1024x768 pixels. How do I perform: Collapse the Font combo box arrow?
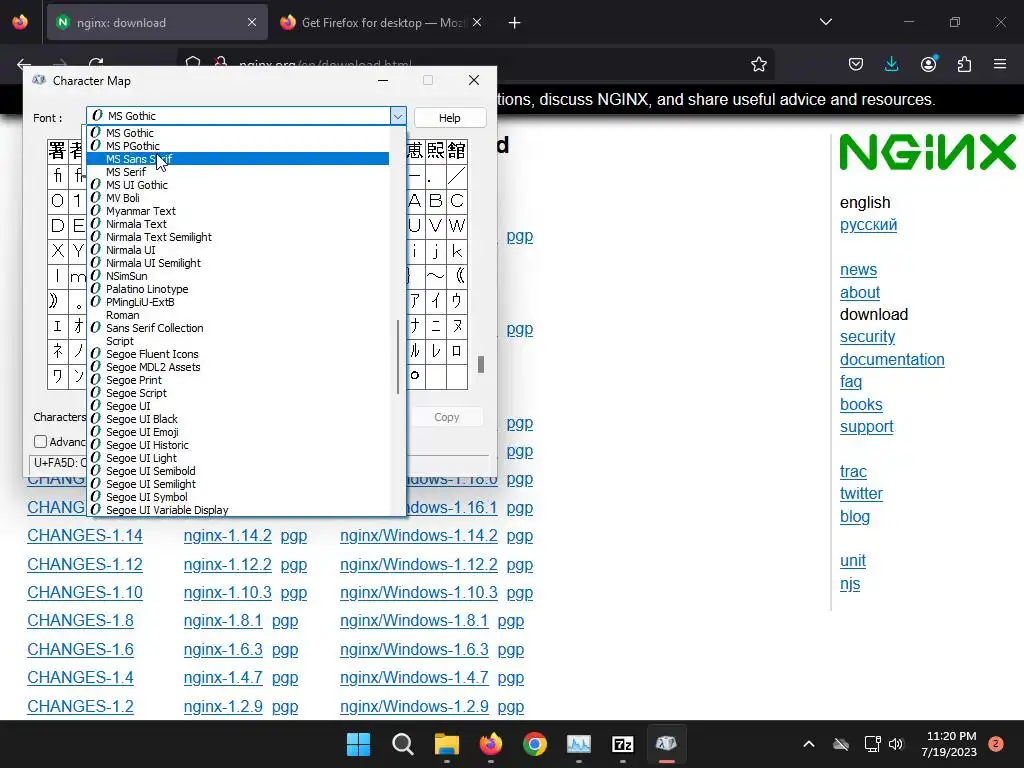[398, 116]
